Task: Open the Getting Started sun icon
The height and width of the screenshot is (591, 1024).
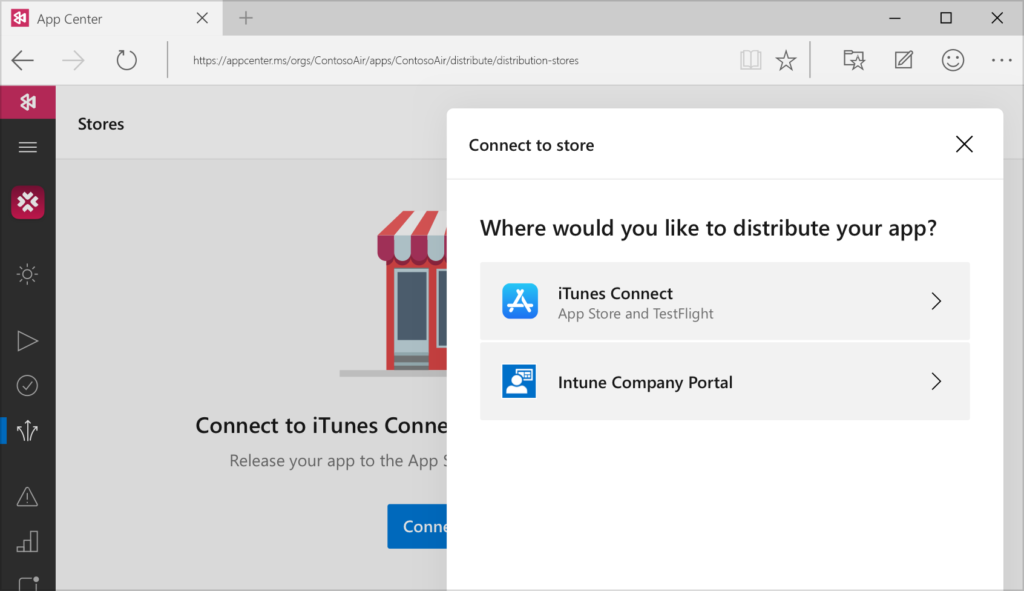Action: (27, 273)
